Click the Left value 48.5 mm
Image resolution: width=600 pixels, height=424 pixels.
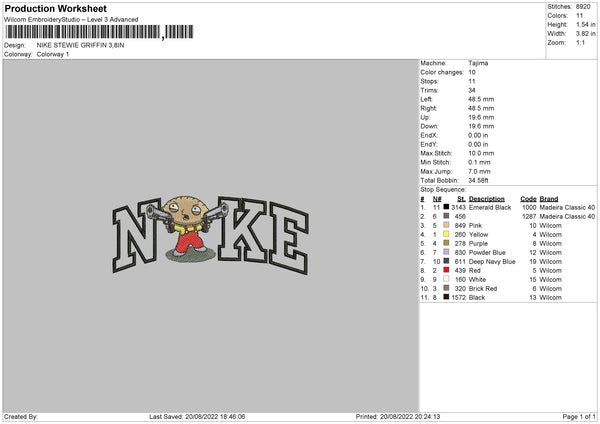point(481,99)
